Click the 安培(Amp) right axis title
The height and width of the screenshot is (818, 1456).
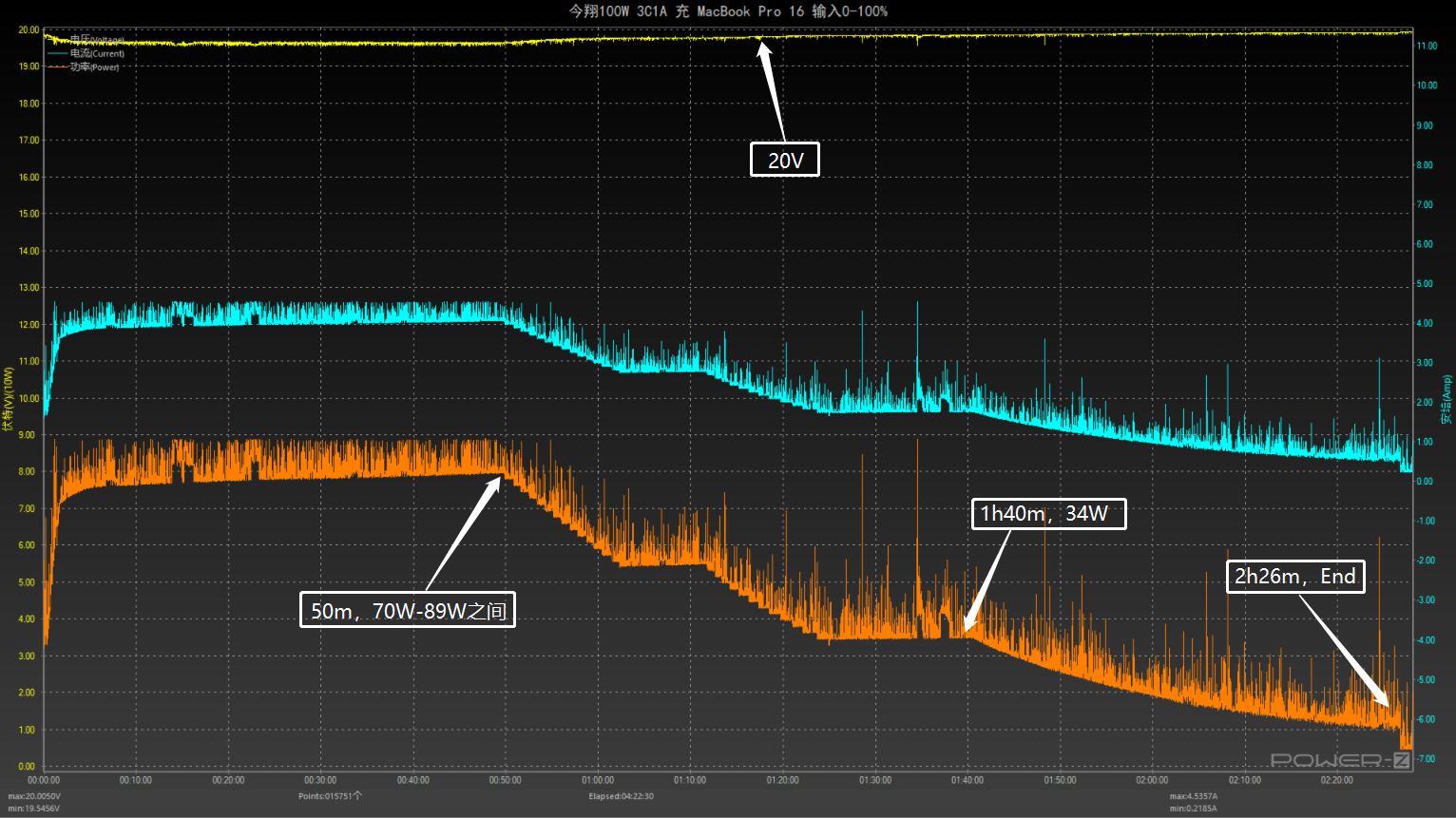click(1446, 399)
